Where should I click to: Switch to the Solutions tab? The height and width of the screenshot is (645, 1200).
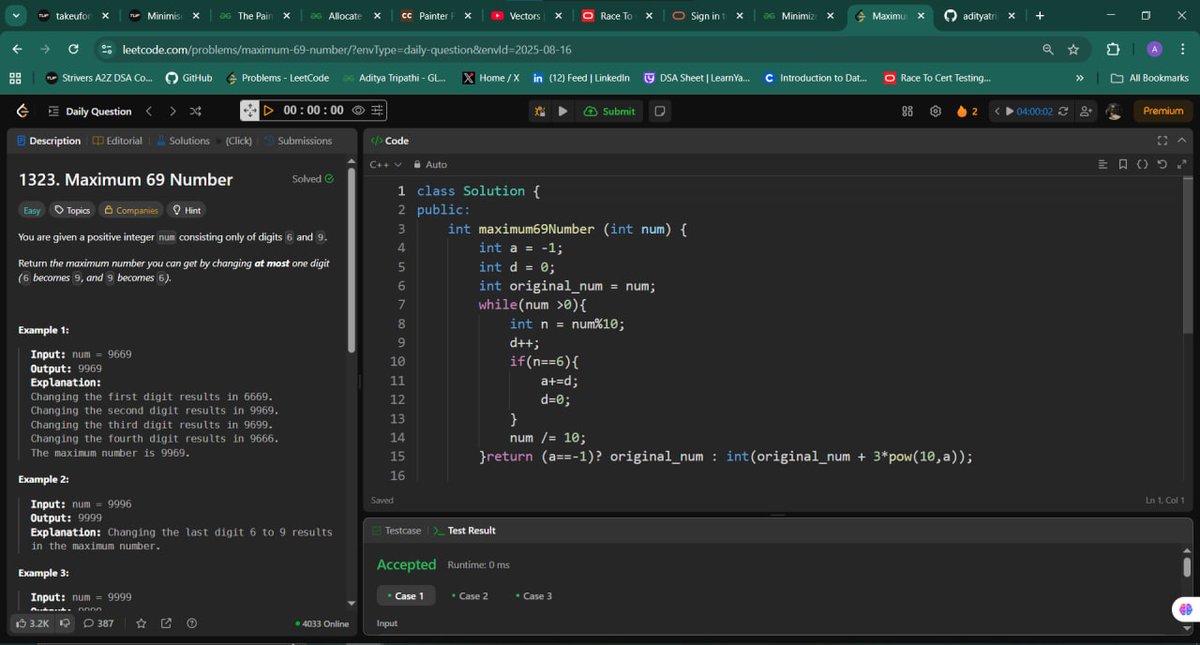point(183,141)
